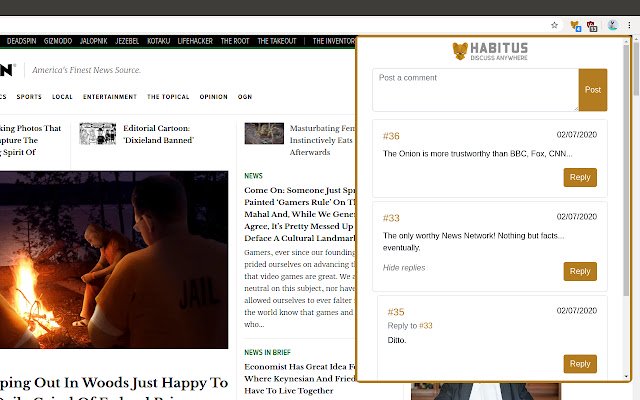640x400 pixels.
Task: Follow the #33 link in Reply to line
Action: [426, 326]
